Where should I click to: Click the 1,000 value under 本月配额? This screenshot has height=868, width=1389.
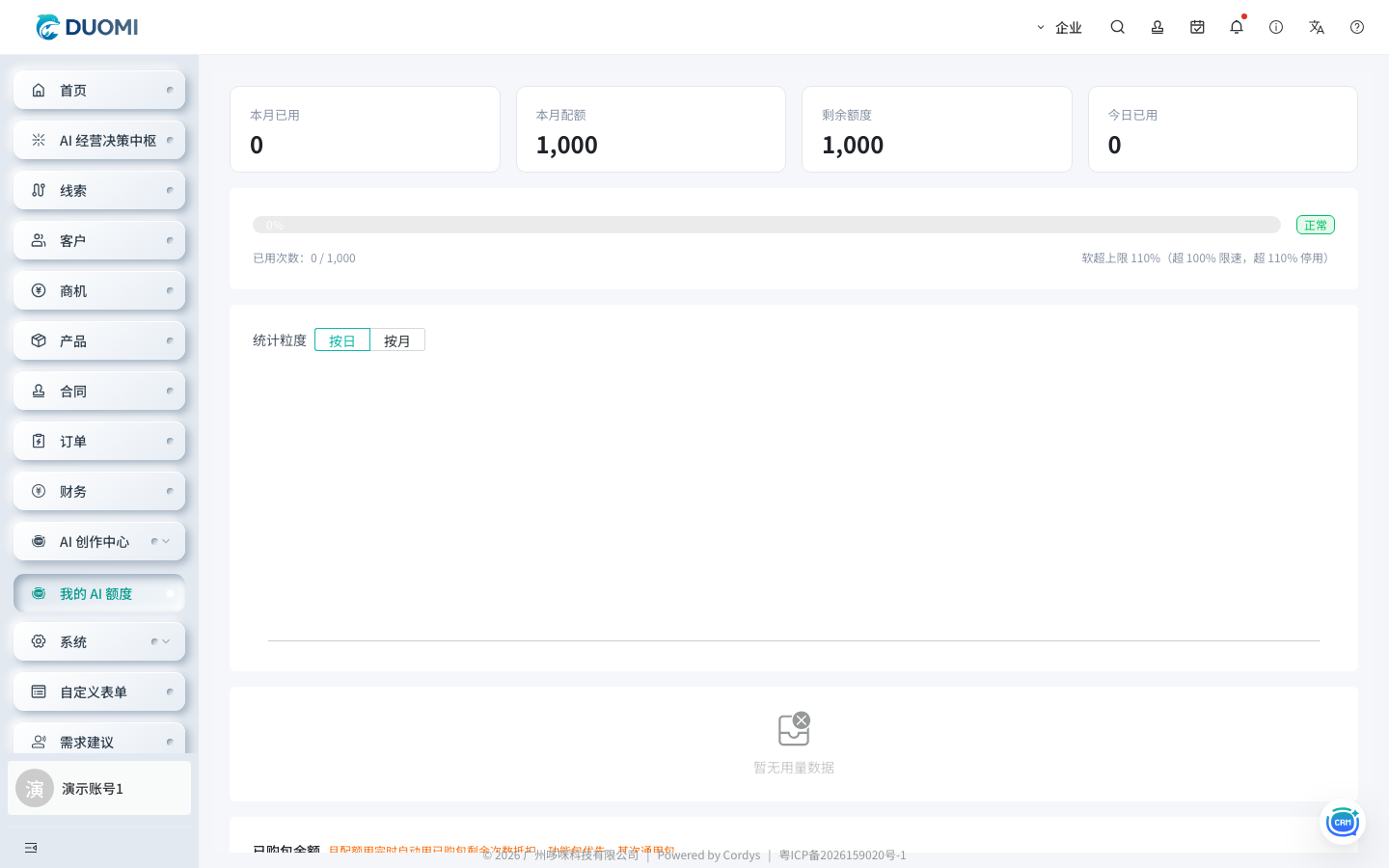pos(567,145)
